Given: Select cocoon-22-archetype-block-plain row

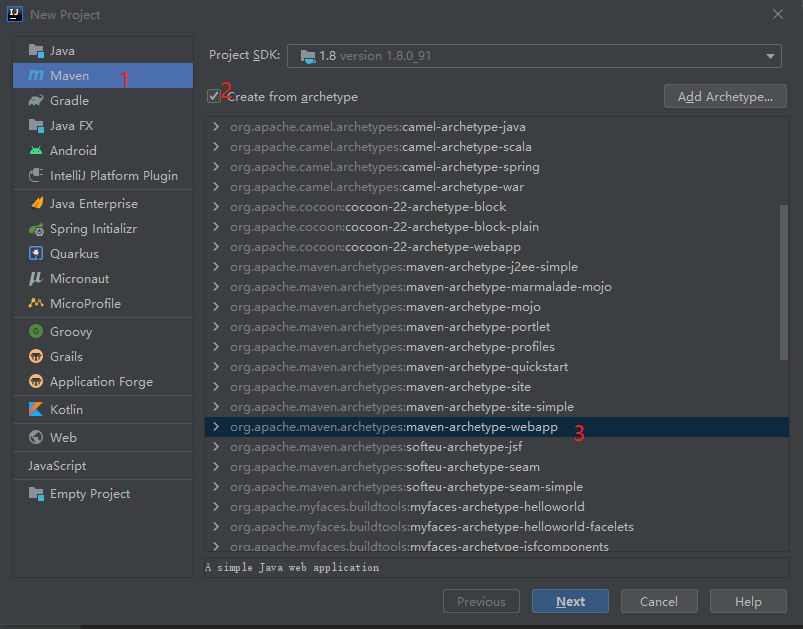Looking at the screenshot, I should (496, 226).
